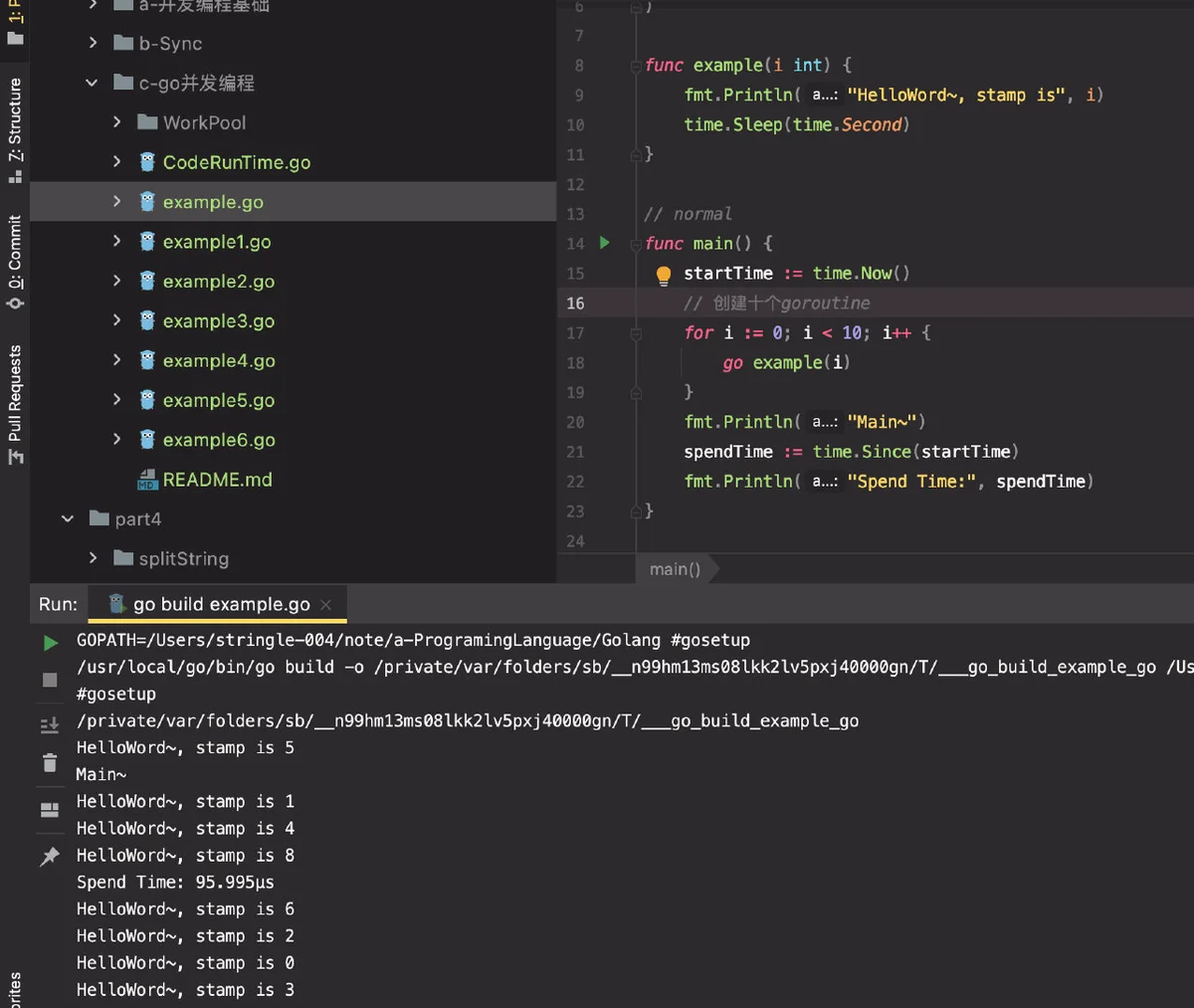The image size is (1194, 1008).
Task: Click the main() breadcrumb below the editor
Action: pyautogui.click(x=676, y=569)
